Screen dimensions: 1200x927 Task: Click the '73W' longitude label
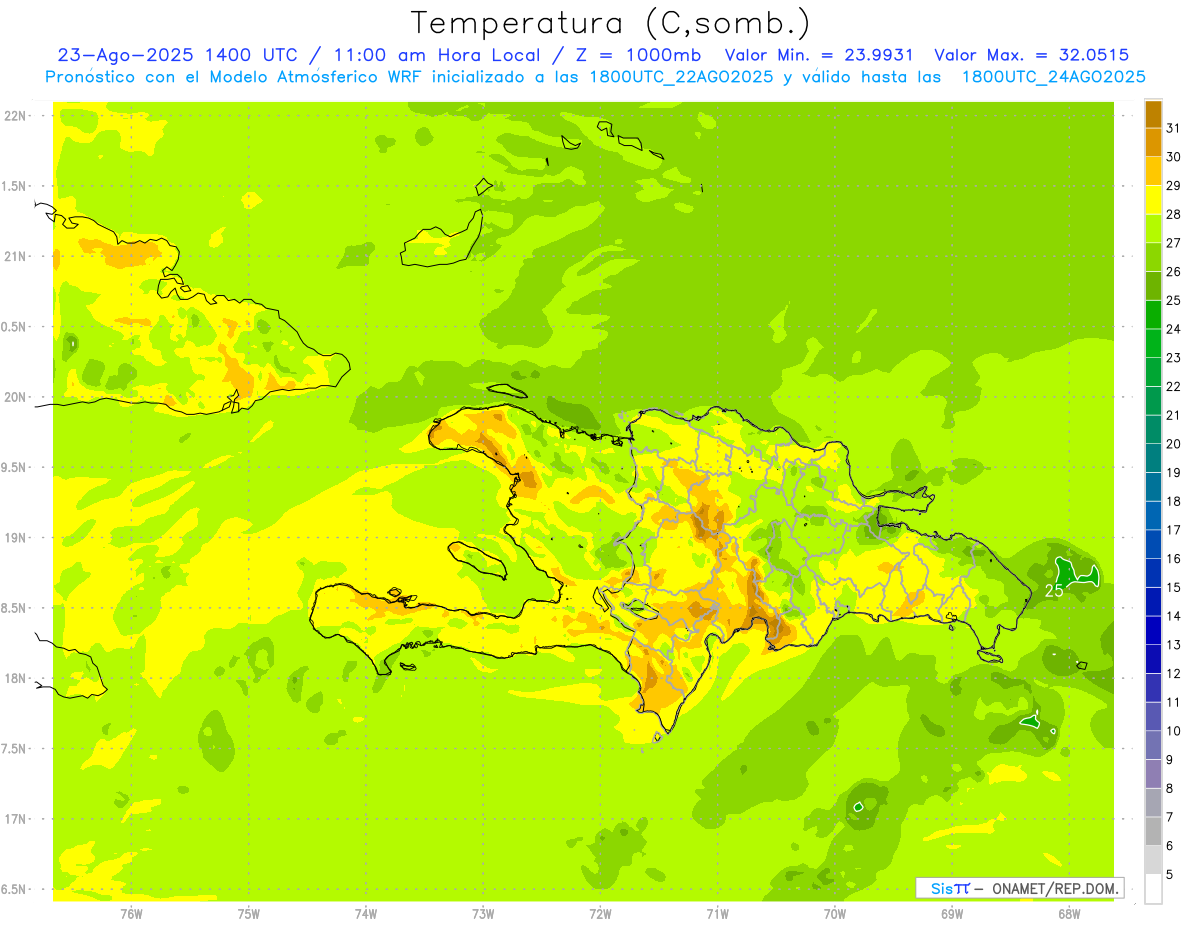pos(483,913)
